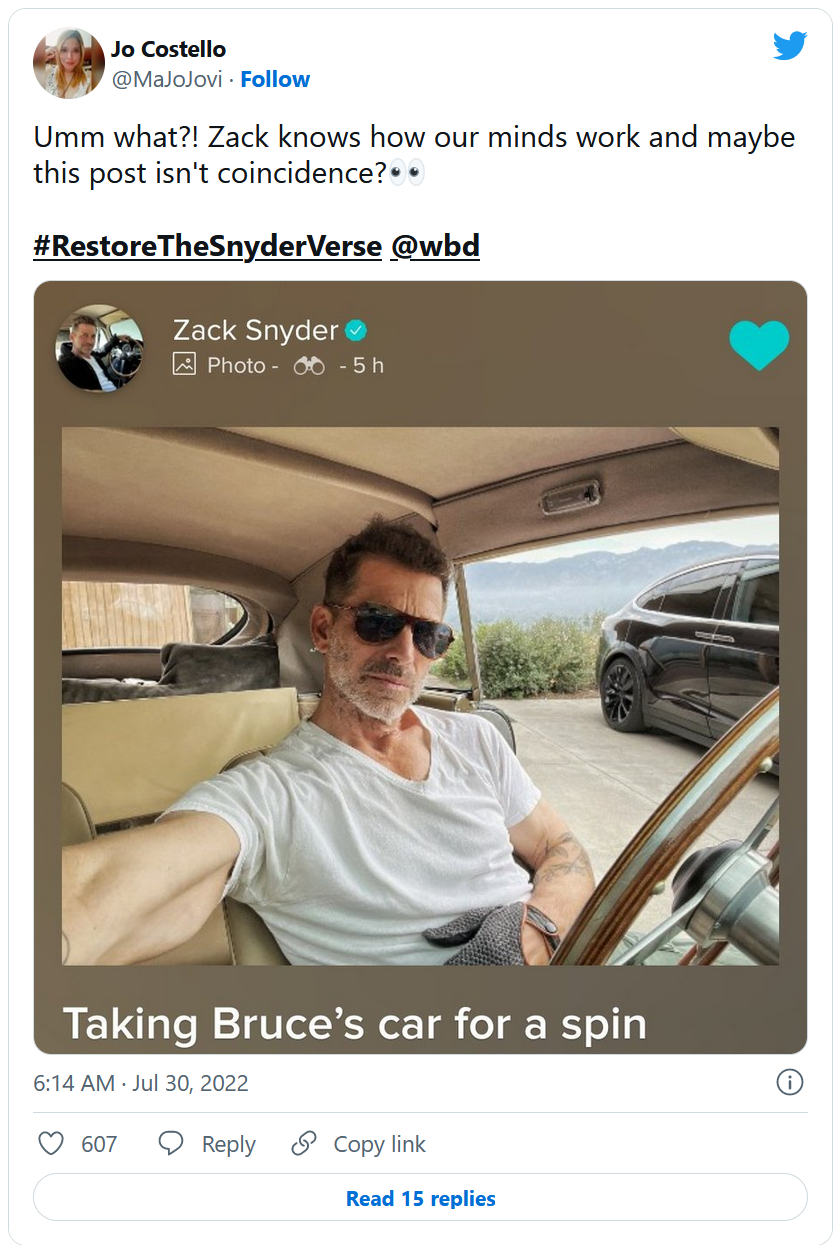The image size is (840, 1258).
Task: Click the Jo Costello display name
Action: (x=168, y=49)
